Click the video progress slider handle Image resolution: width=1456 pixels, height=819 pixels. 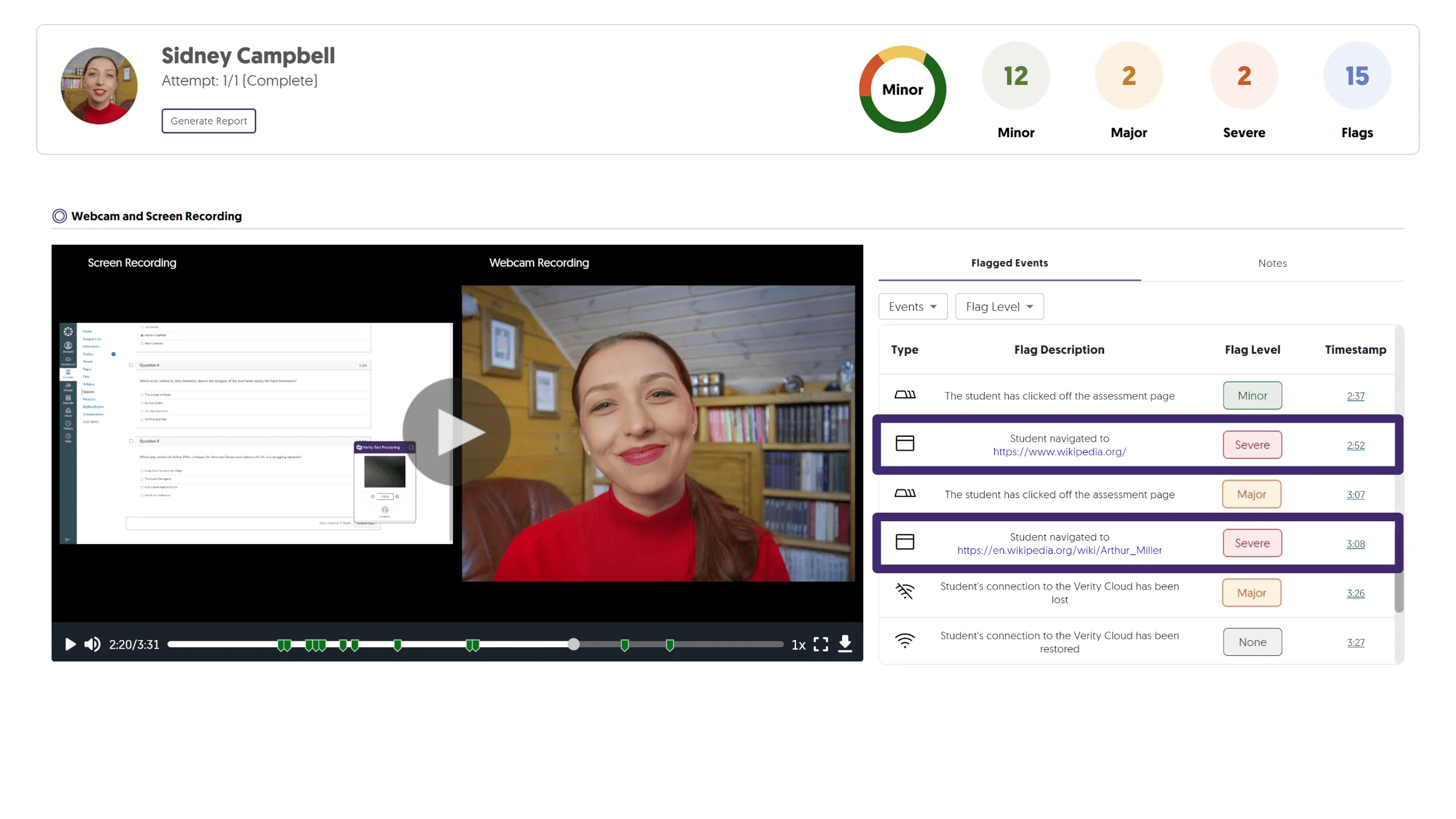573,644
